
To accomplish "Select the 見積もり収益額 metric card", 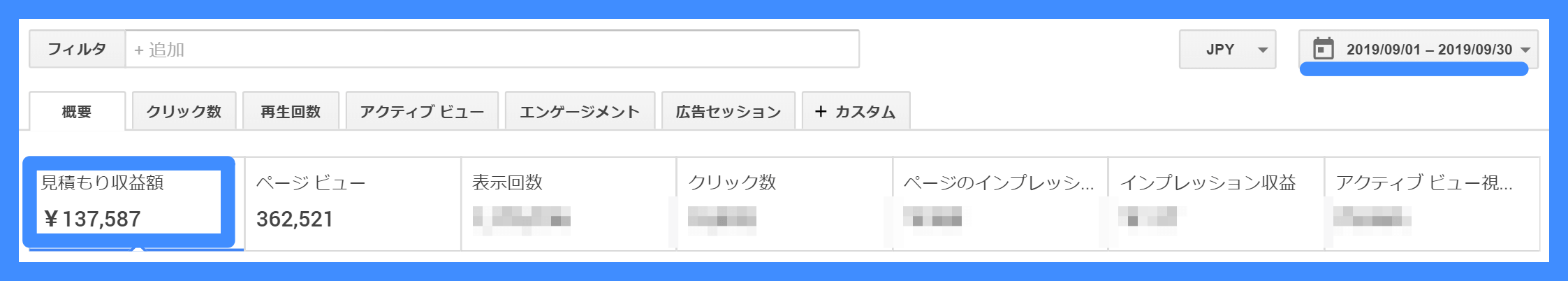I will pos(129,202).
